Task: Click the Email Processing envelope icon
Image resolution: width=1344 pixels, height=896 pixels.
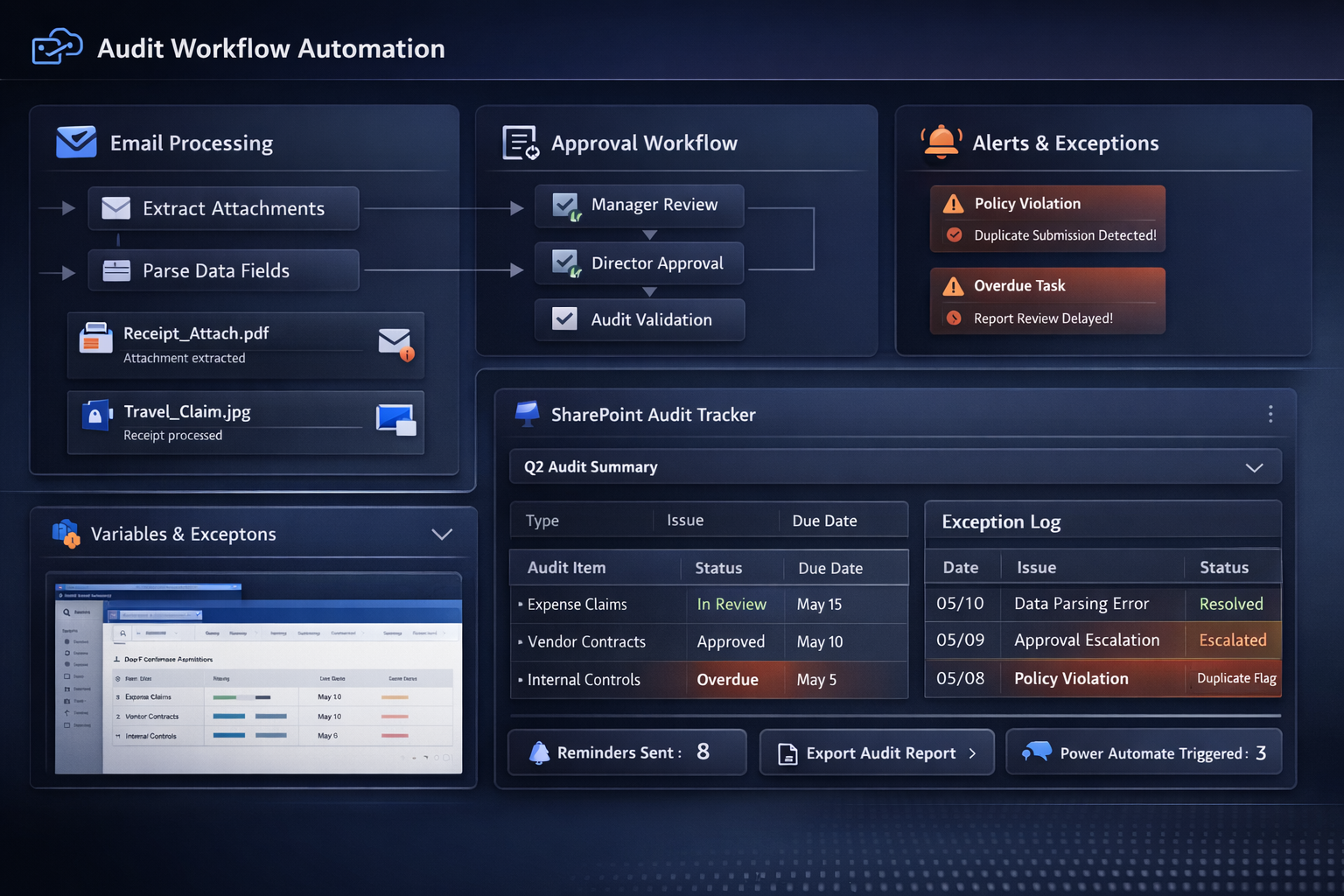Action: (x=76, y=142)
